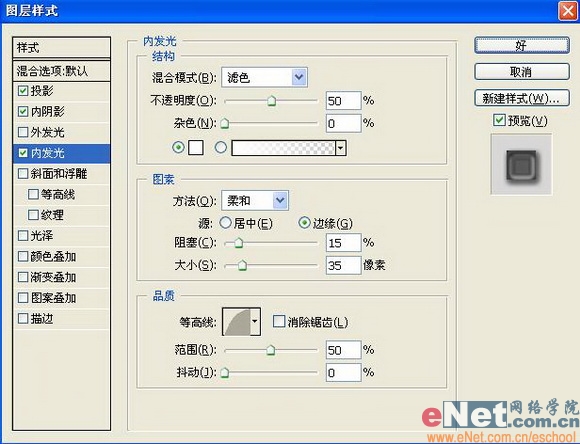
Task: Uncheck the 内阴影 effect checkbox
Action: (23, 111)
